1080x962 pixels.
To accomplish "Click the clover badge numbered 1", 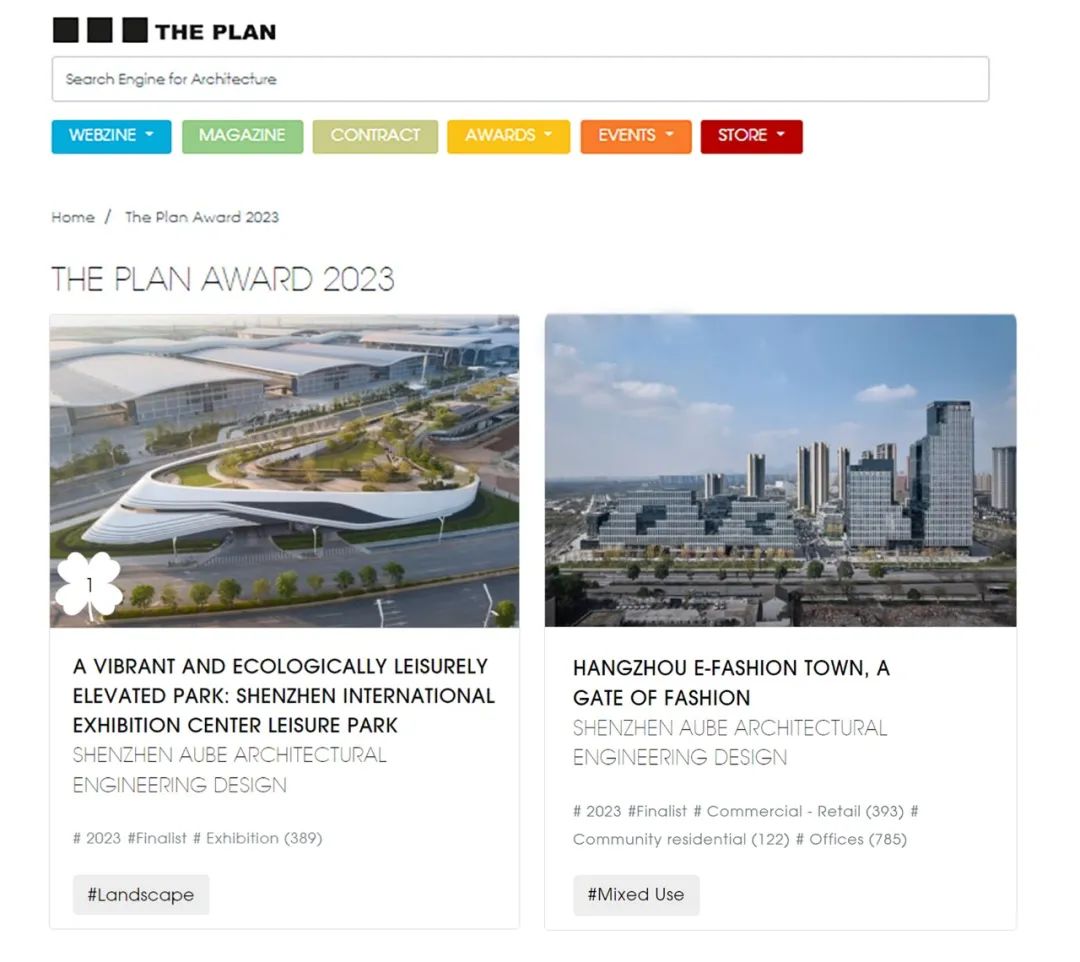I will [x=89, y=585].
